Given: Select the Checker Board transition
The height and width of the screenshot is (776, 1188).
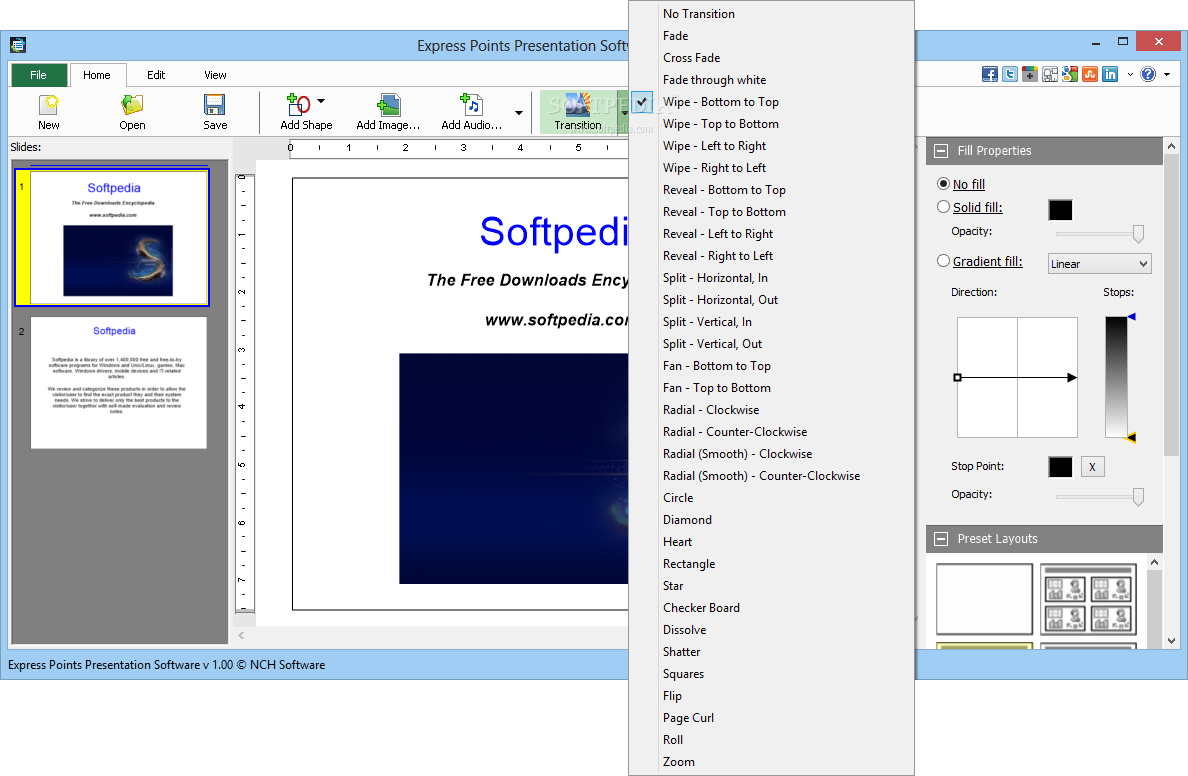Looking at the screenshot, I should coord(771,607).
